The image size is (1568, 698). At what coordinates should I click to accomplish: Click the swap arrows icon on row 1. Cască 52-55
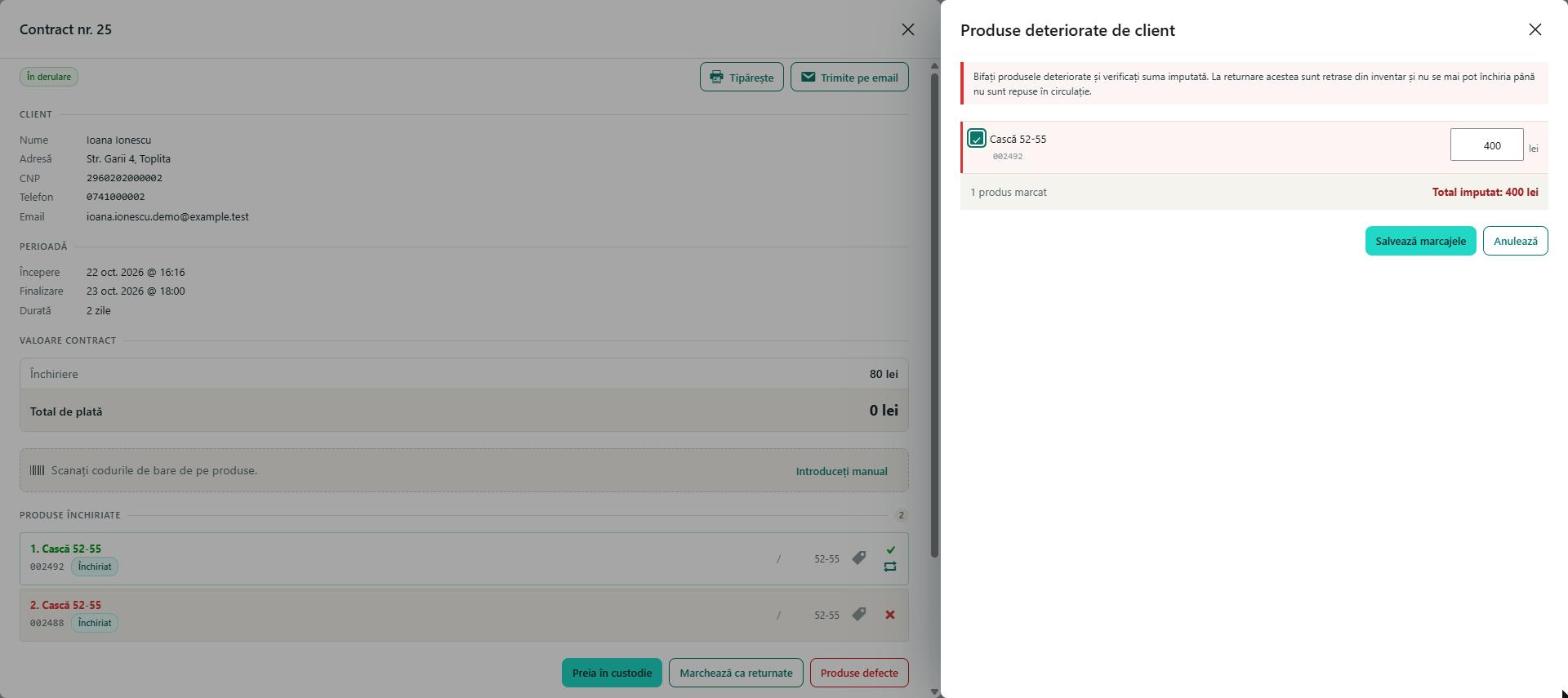click(890, 567)
